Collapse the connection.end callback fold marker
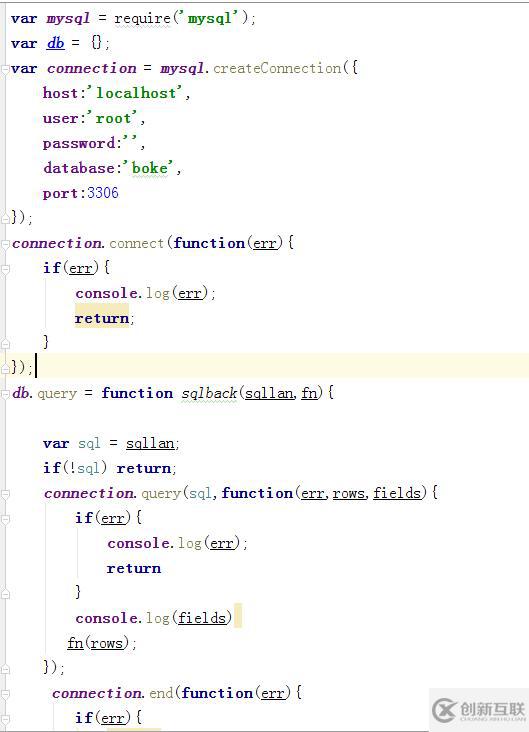 [5, 694]
